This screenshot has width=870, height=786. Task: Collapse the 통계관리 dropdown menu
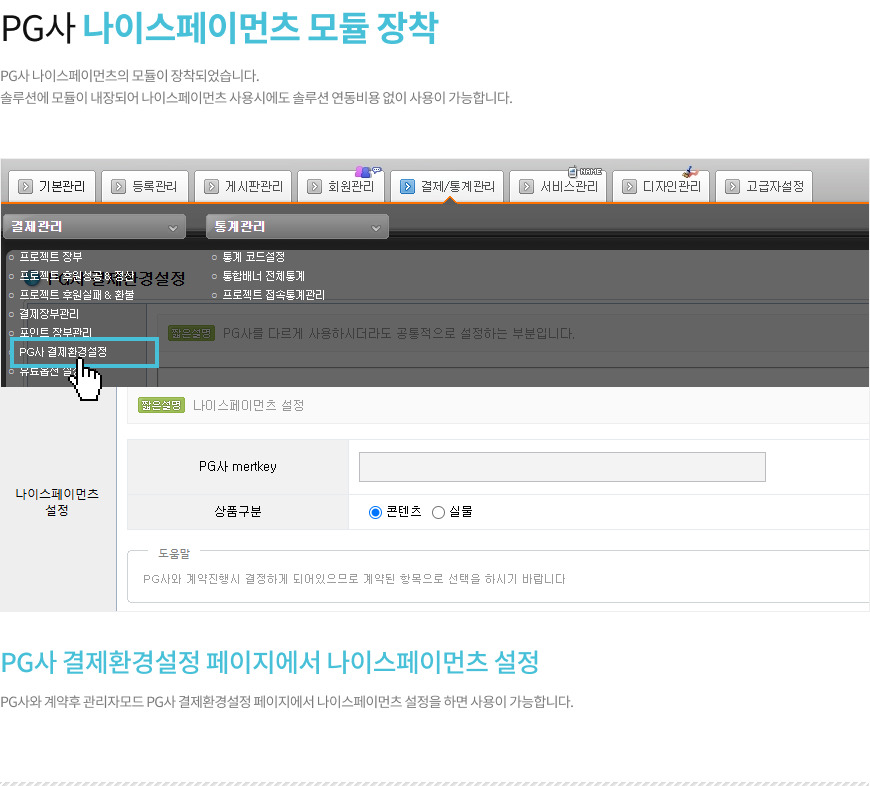(297, 227)
